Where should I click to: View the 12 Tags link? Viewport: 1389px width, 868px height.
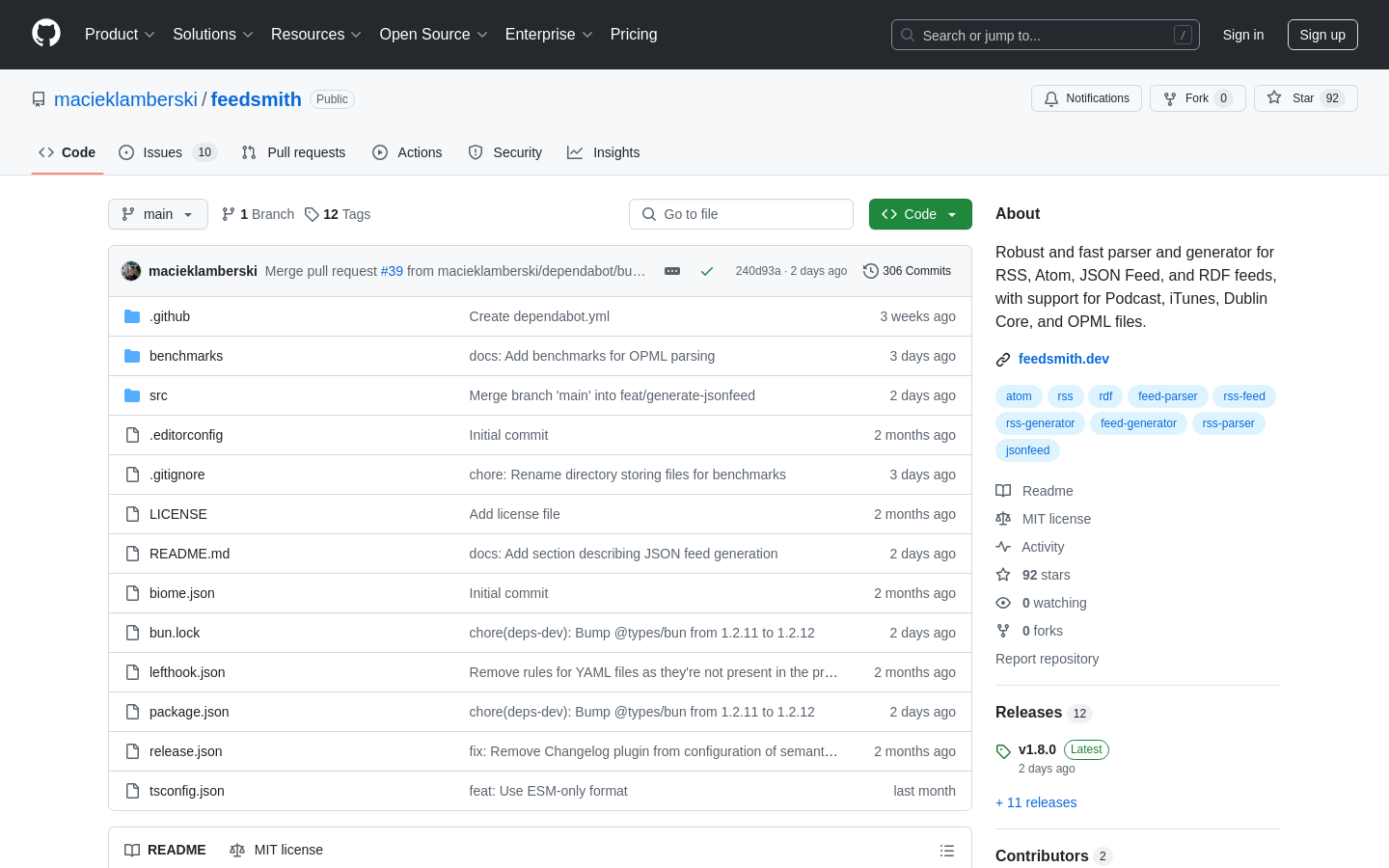(338, 214)
